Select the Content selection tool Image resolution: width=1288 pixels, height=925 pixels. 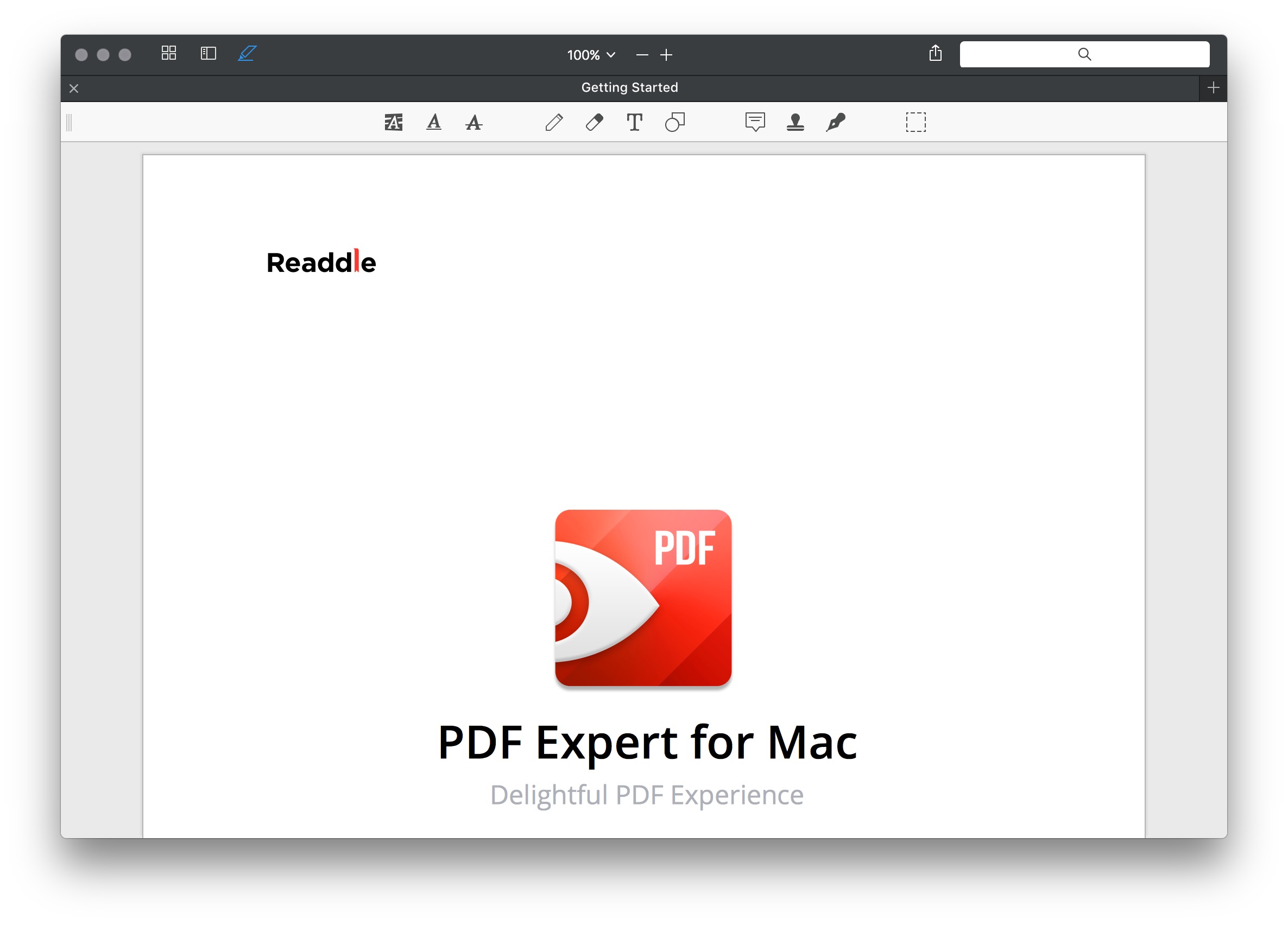pos(916,122)
